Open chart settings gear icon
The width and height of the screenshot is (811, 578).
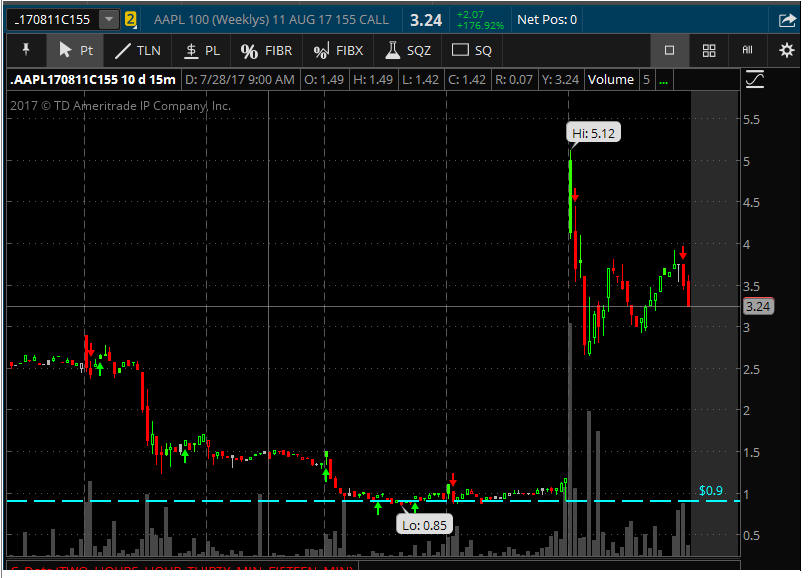[x=787, y=50]
